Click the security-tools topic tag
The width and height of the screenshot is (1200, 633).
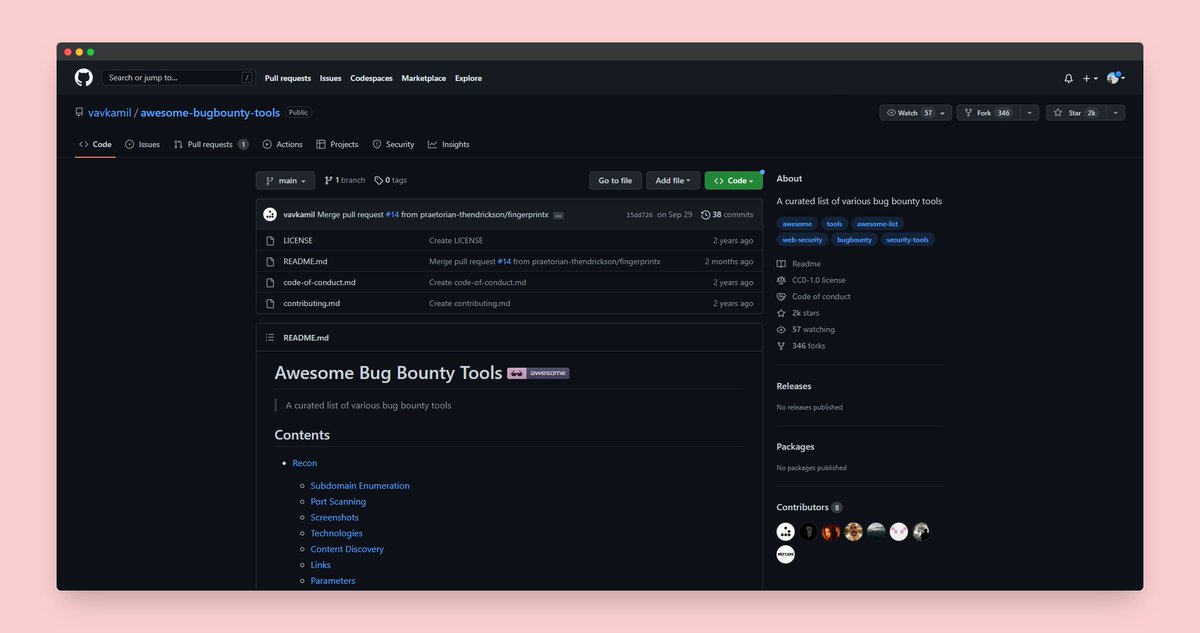(x=908, y=240)
